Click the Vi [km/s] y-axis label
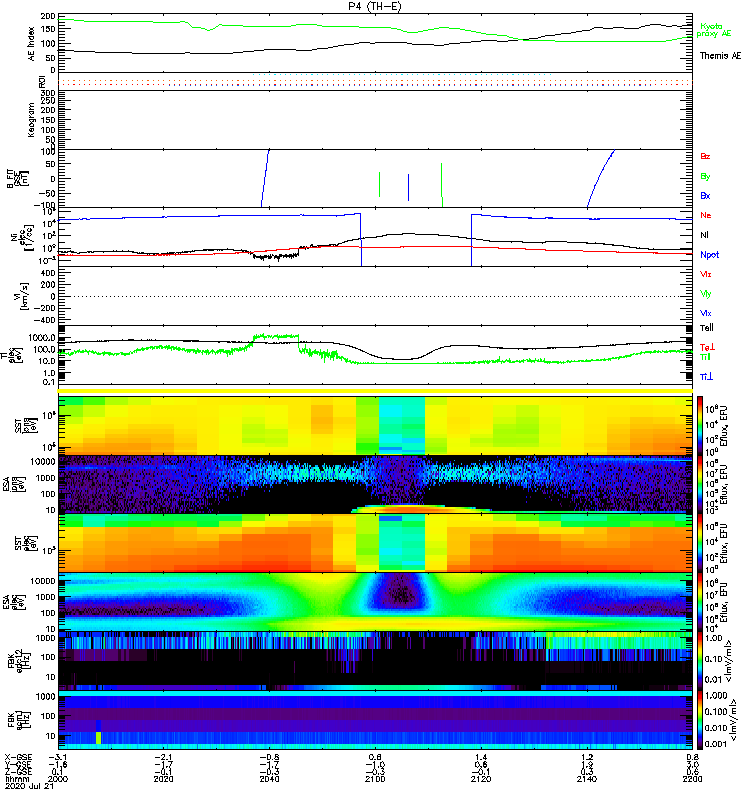This screenshot has width=750, height=800. [24, 296]
